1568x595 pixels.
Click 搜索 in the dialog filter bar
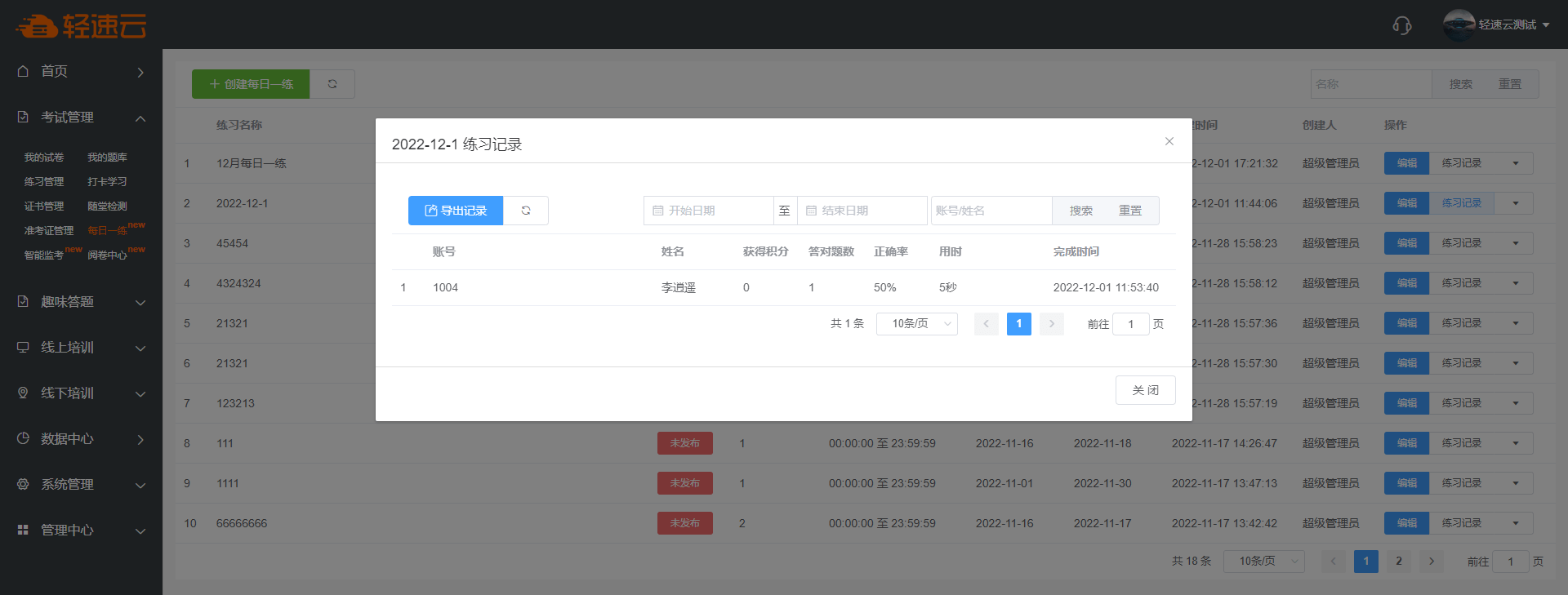[1080, 211]
